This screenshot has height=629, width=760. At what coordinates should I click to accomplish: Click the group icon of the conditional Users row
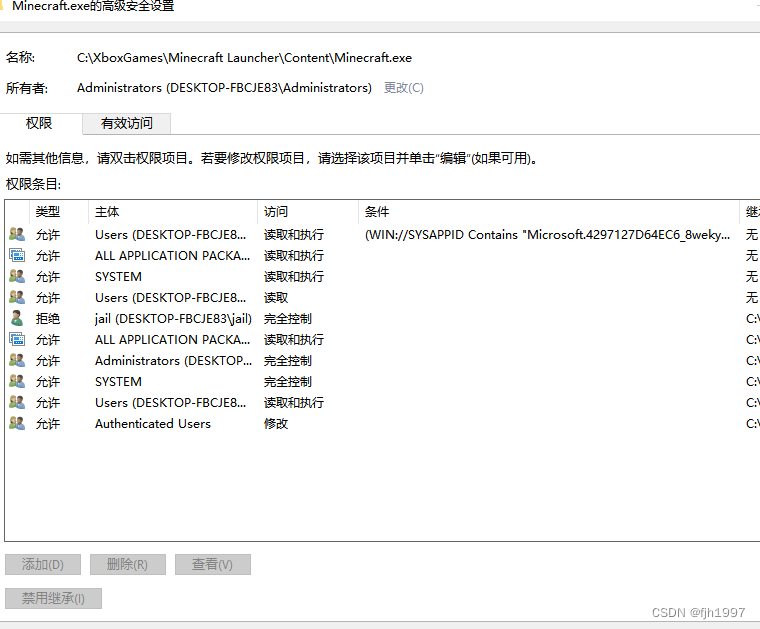tap(17, 235)
